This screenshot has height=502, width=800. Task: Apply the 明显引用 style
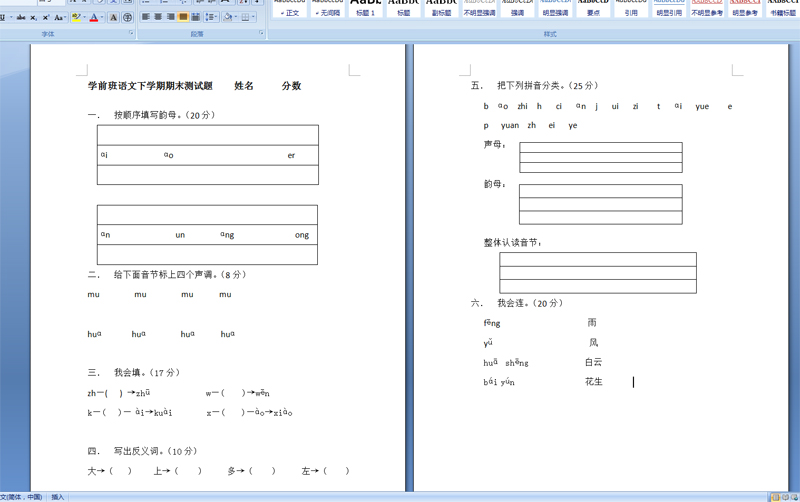669,9
